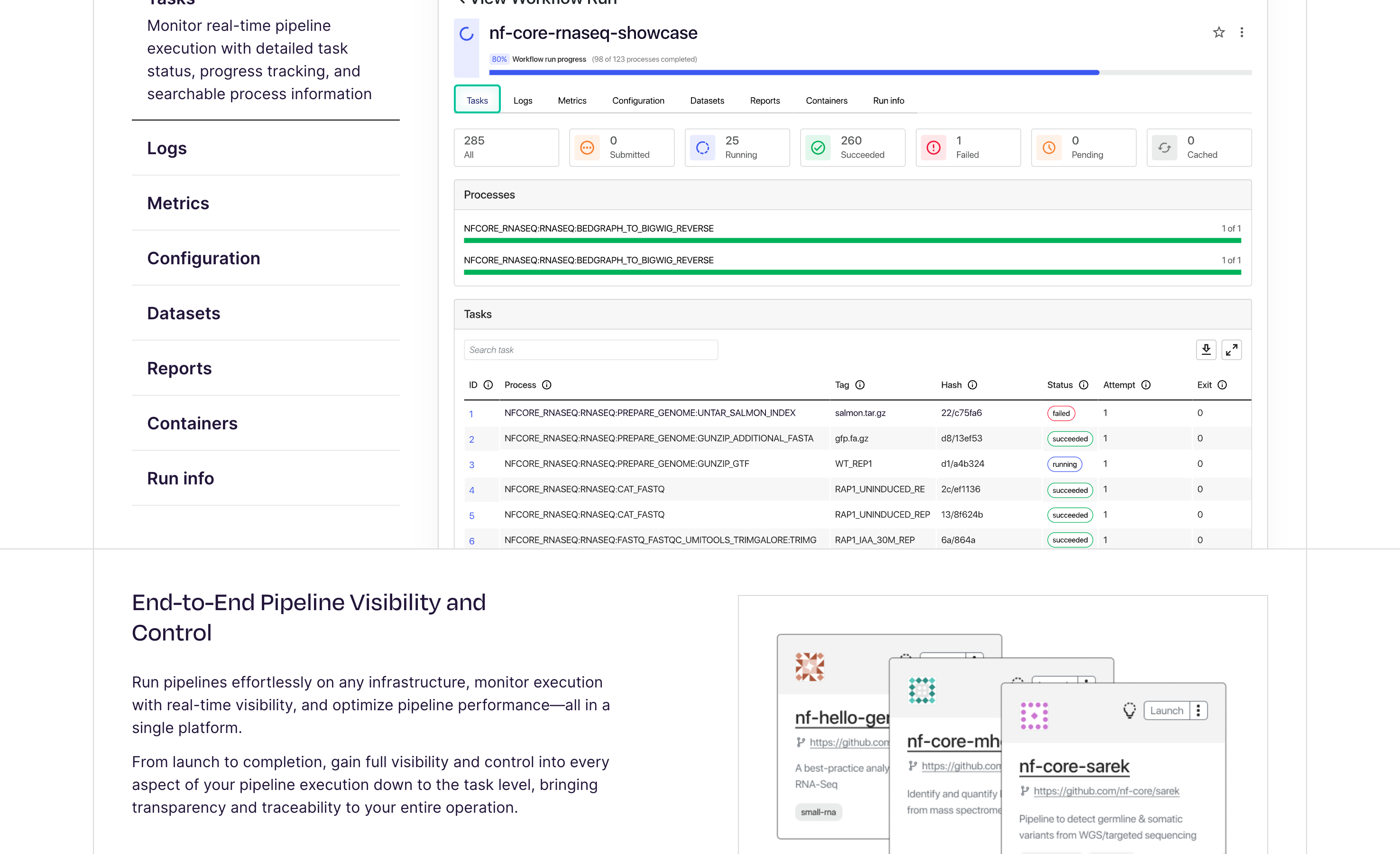Expand the Logs section in left list
The width and height of the screenshot is (1400, 854).
[x=265, y=148]
